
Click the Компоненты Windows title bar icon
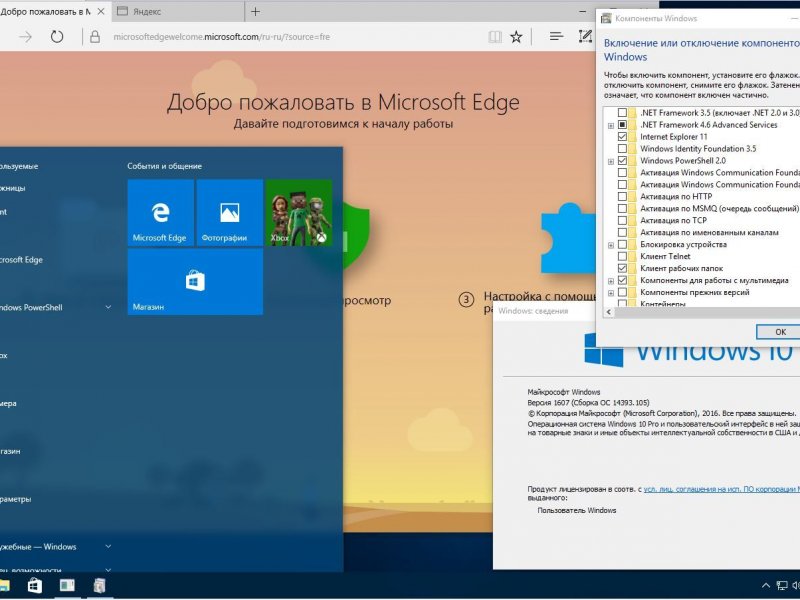pyautogui.click(x=606, y=18)
